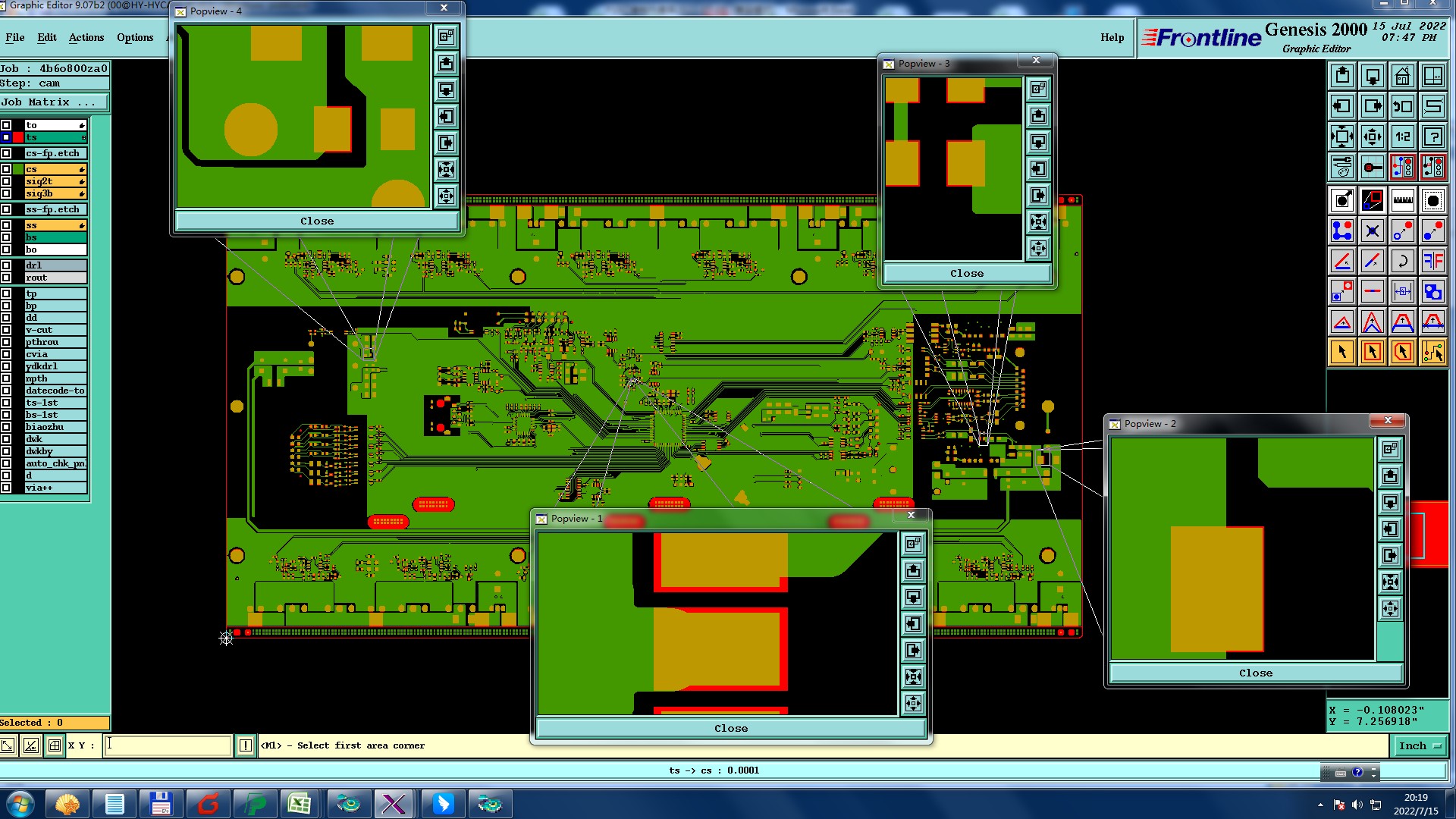Image resolution: width=1456 pixels, height=819 pixels.
Task: Open the question mark help tool
Action: click(1432, 137)
